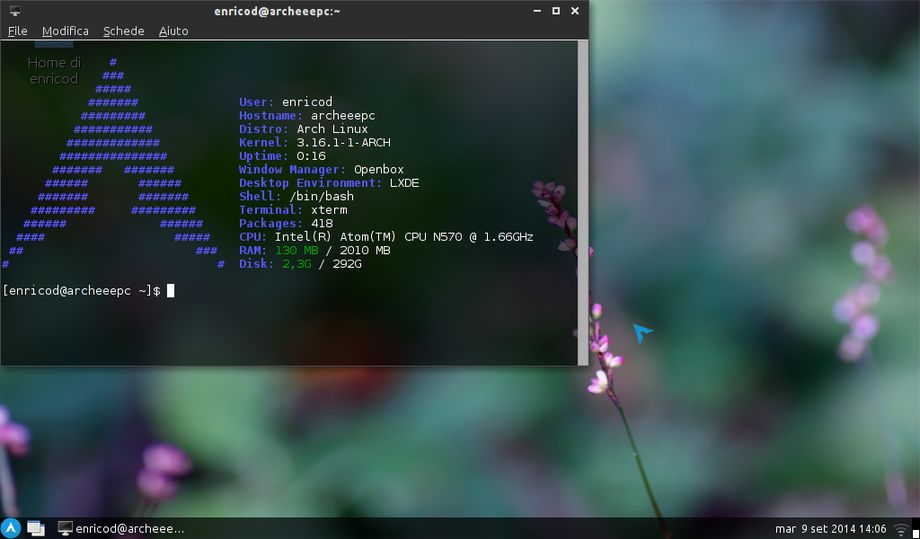Maximize the terminal window

[555, 11]
